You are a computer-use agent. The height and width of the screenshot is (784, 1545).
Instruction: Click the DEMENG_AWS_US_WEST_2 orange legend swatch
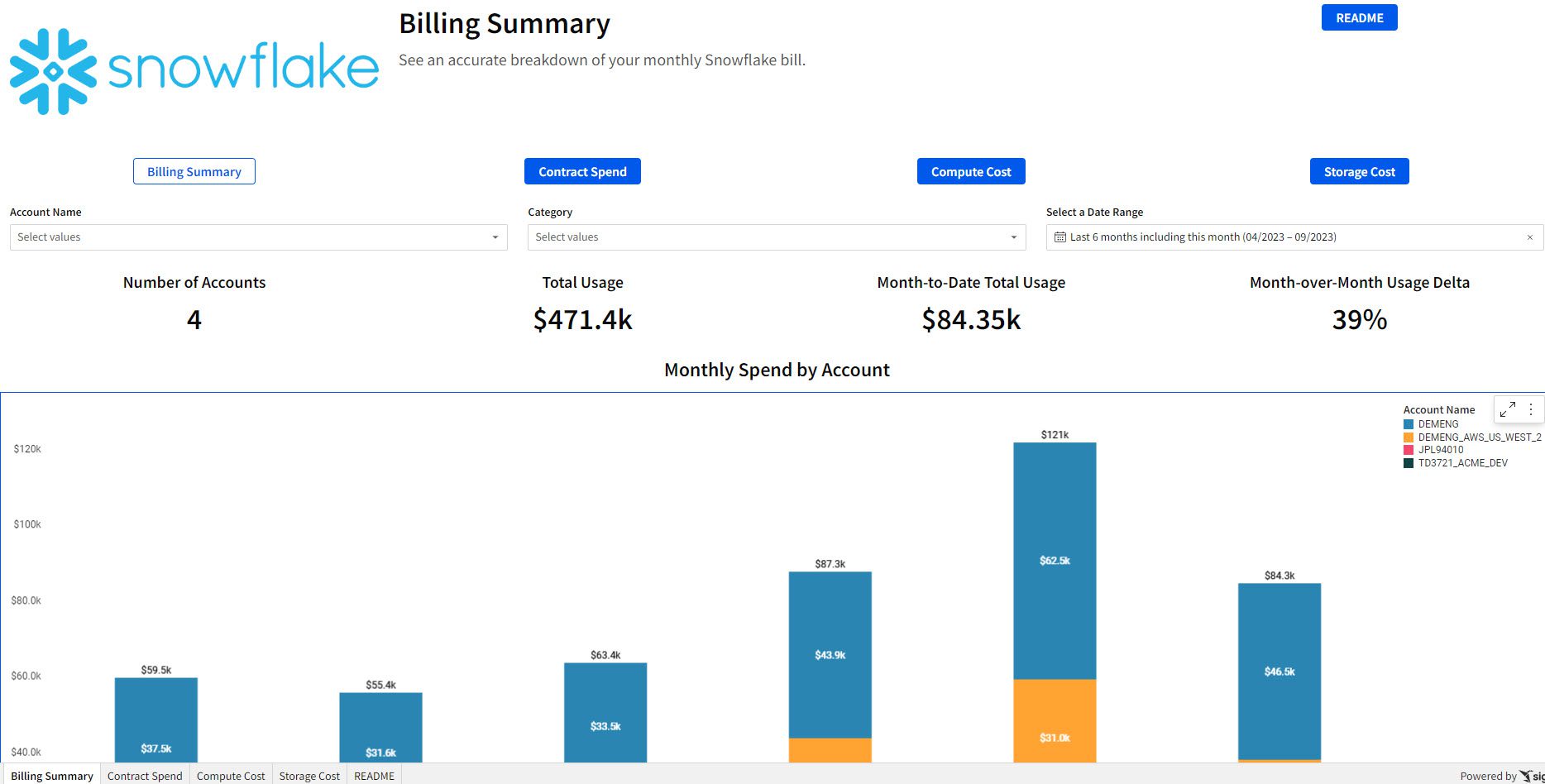1409,437
